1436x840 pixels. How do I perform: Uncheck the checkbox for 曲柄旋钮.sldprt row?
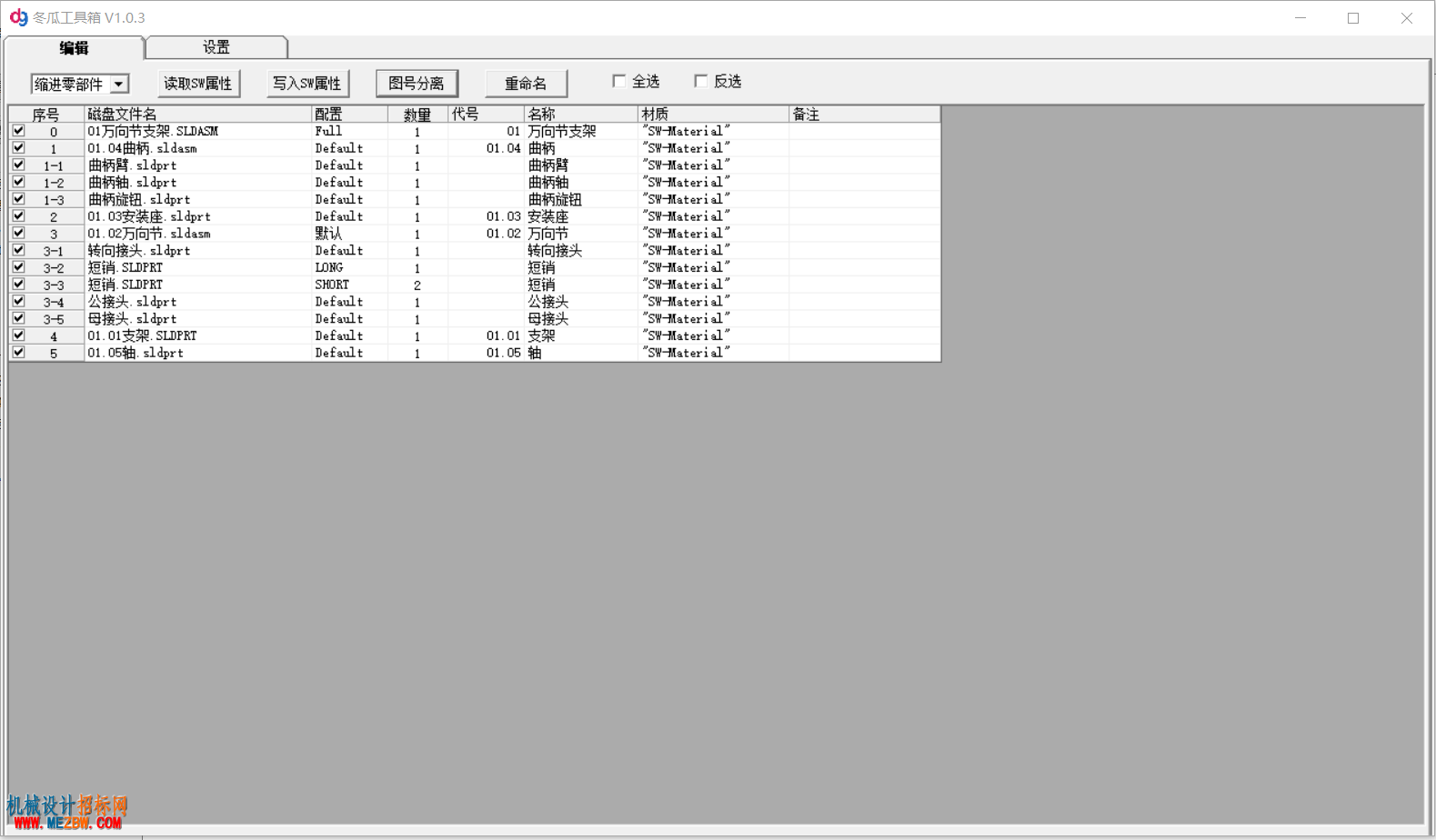pos(18,199)
